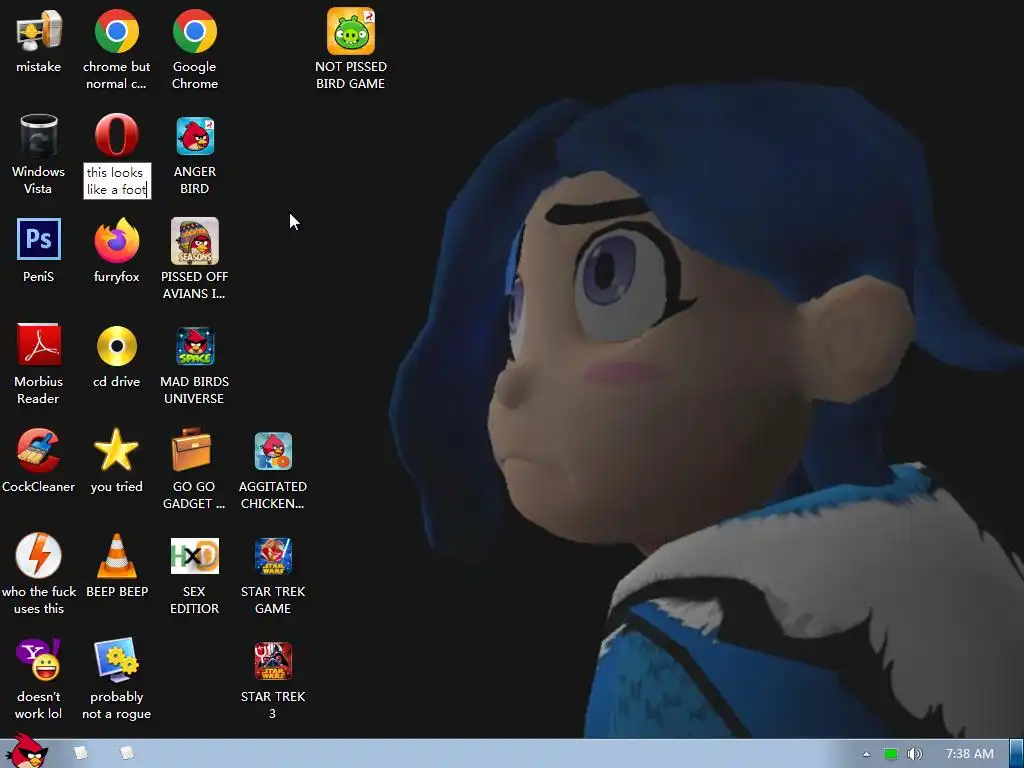Open the 'probably not a rogue' icon

pyautogui.click(x=116, y=660)
